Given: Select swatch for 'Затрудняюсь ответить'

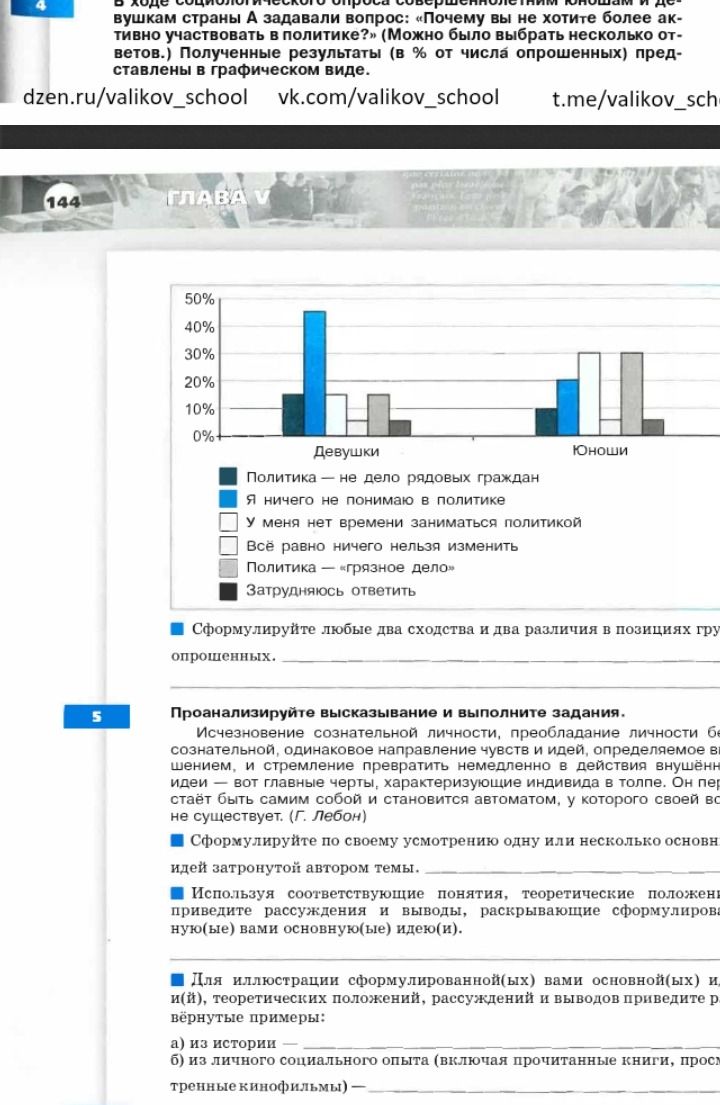Looking at the screenshot, I should click(228, 591).
